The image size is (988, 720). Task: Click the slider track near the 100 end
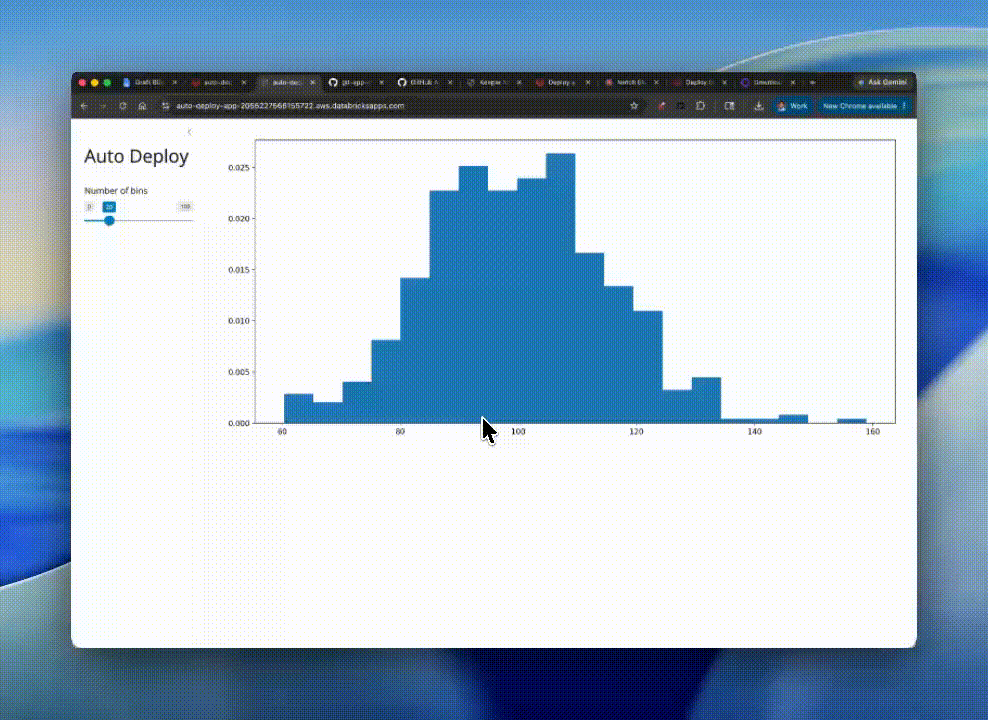tap(187, 220)
